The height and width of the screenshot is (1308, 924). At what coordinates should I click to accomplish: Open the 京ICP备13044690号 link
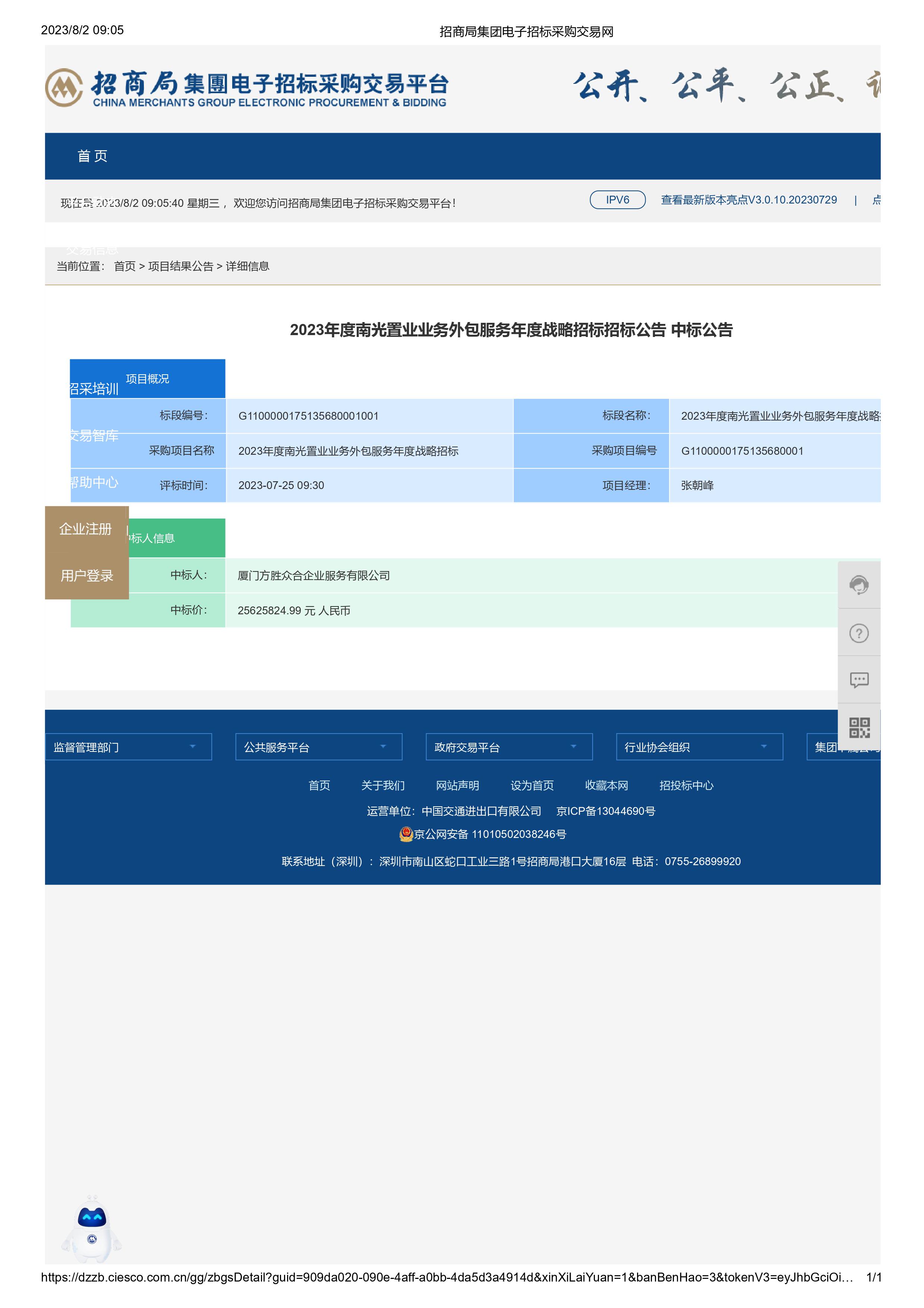pos(606,811)
